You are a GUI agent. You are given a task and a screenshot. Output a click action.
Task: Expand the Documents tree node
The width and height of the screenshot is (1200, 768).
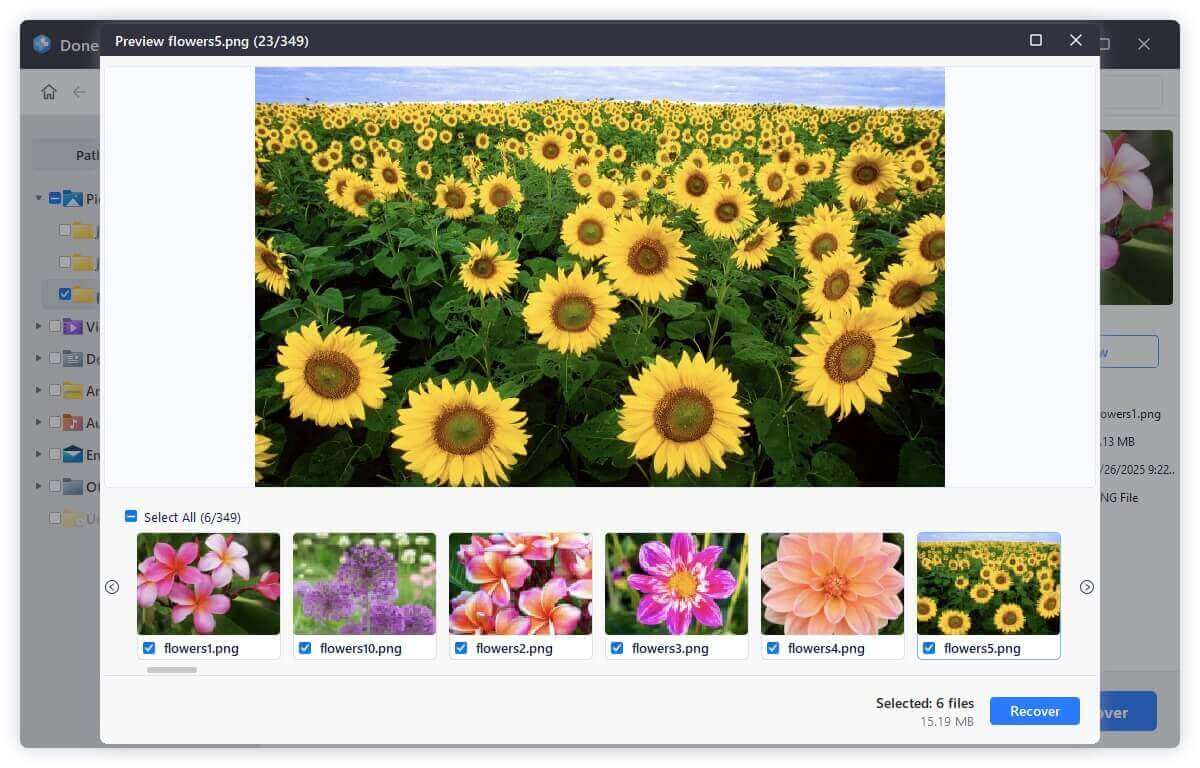[38, 358]
